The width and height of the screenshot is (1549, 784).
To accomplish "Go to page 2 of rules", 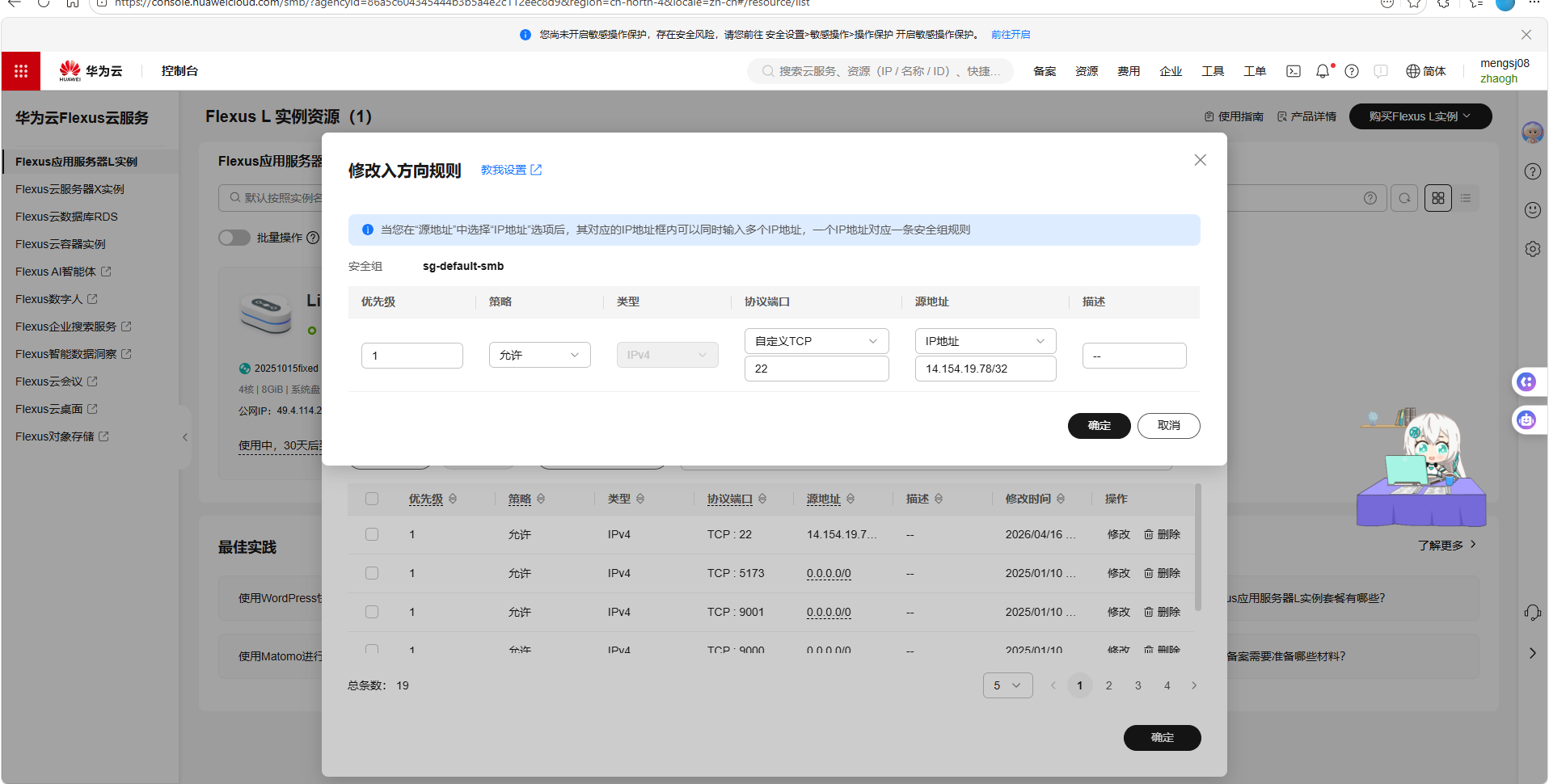I will (1109, 685).
